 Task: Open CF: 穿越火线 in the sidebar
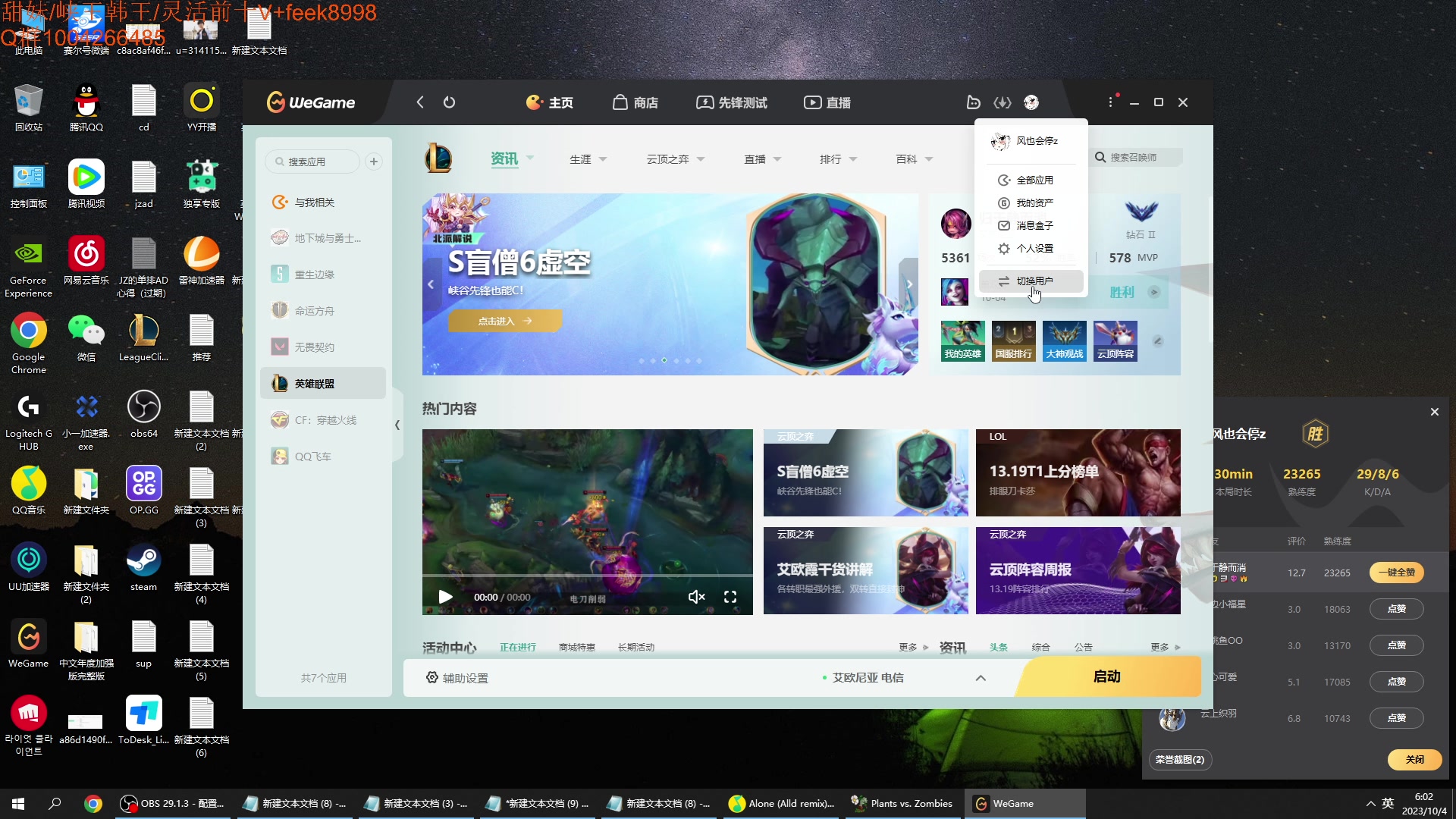pyautogui.click(x=323, y=420)
